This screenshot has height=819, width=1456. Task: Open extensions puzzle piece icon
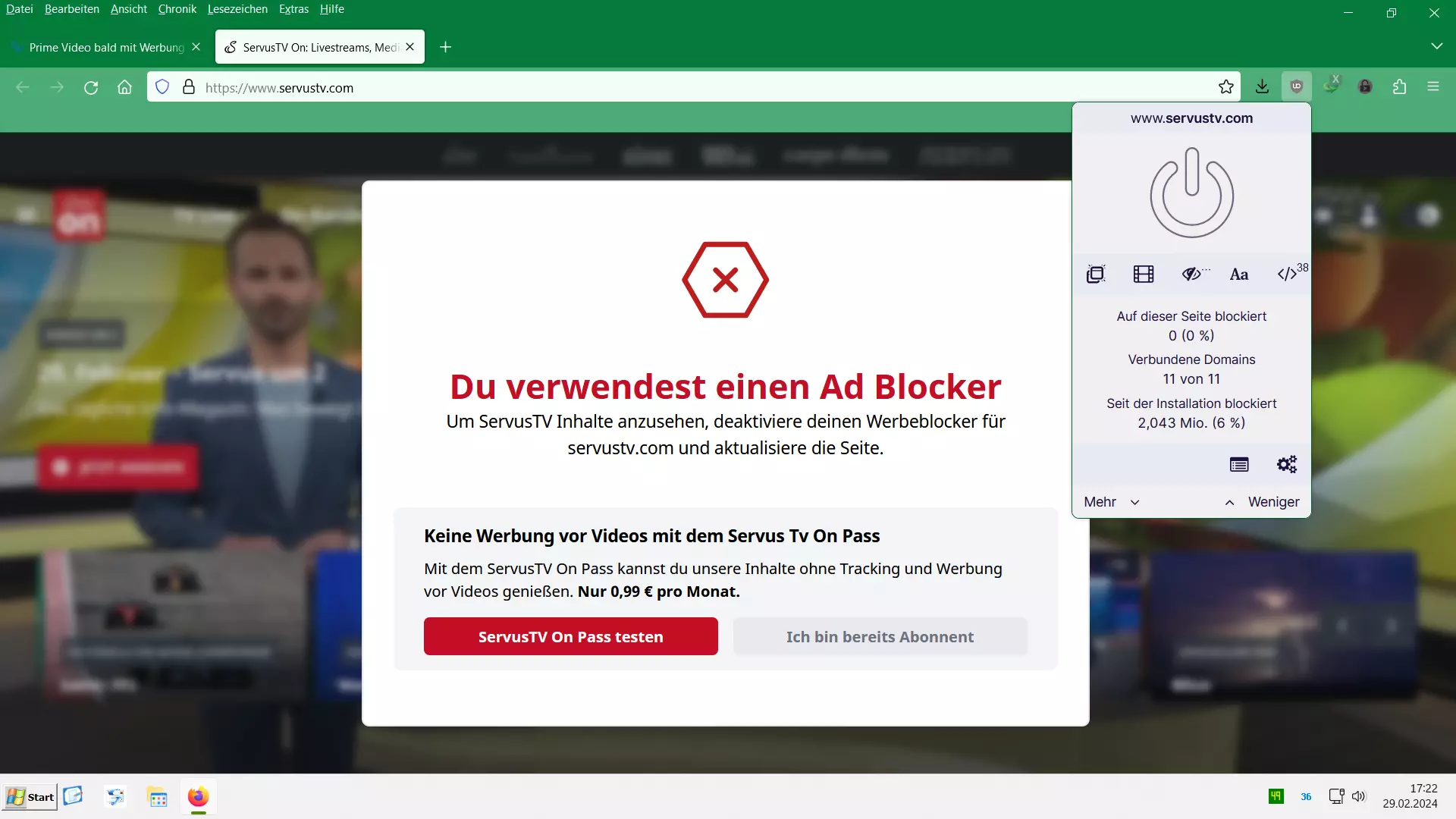click(1400, 86)
